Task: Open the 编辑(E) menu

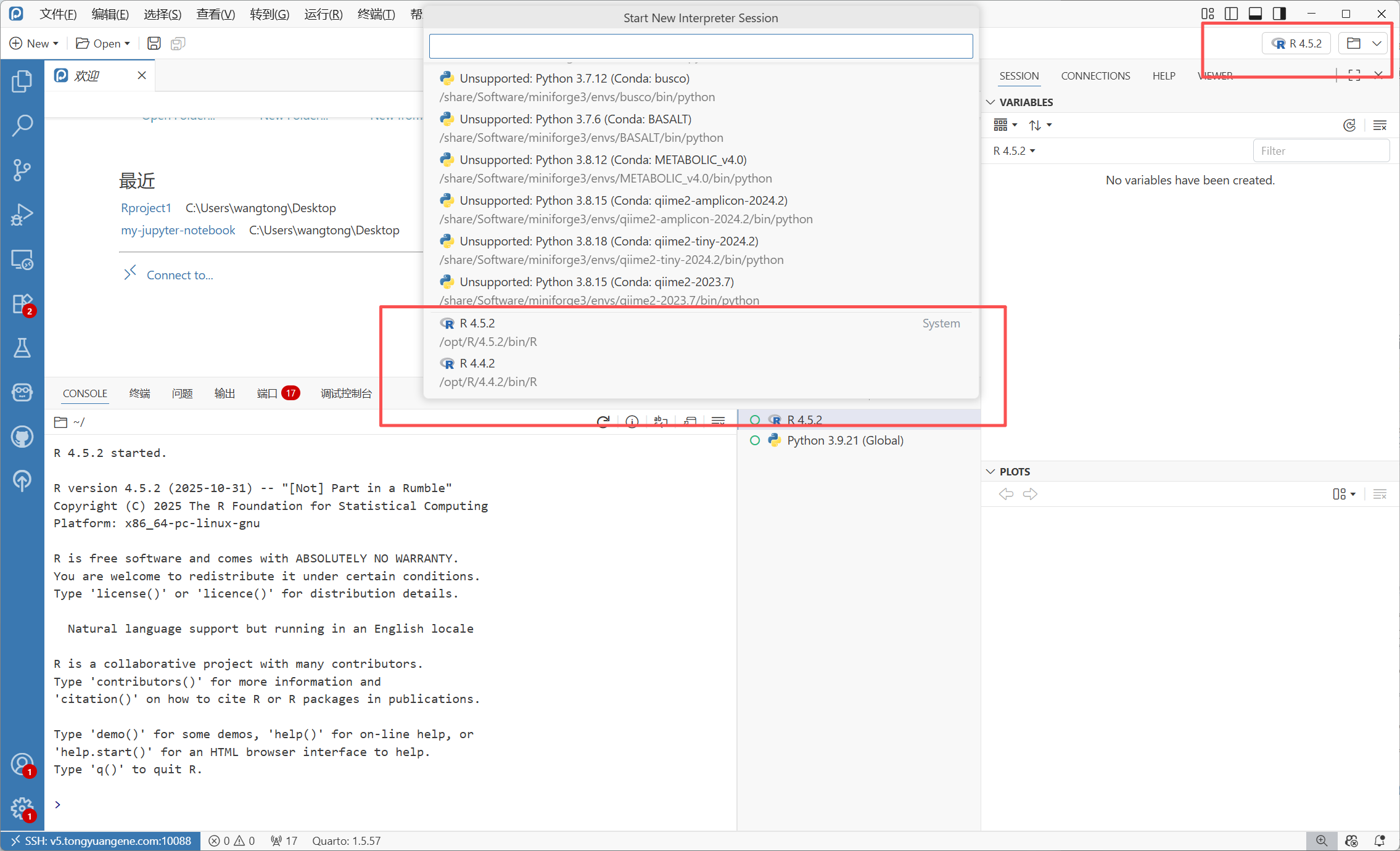Action: tap(110, 14)
